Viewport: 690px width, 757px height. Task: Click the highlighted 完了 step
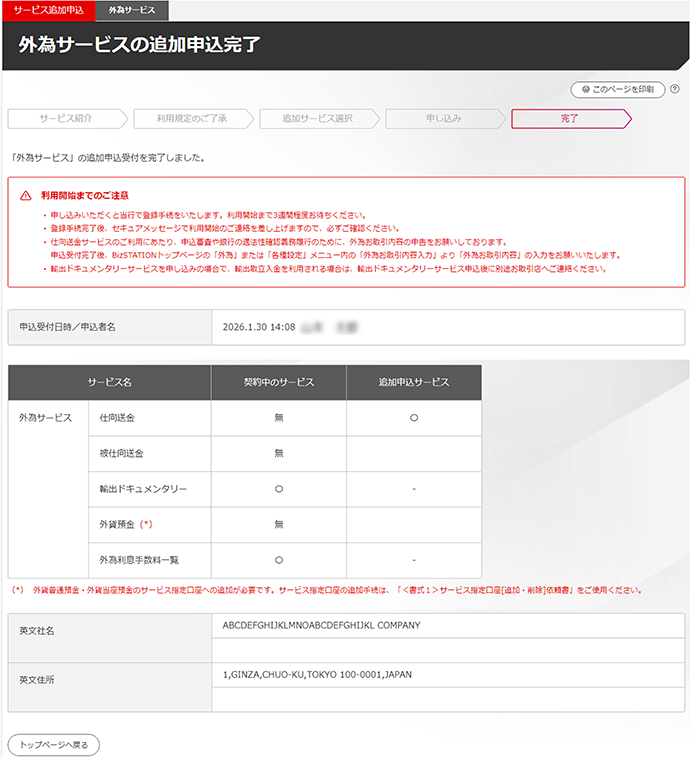pos(568,119)
